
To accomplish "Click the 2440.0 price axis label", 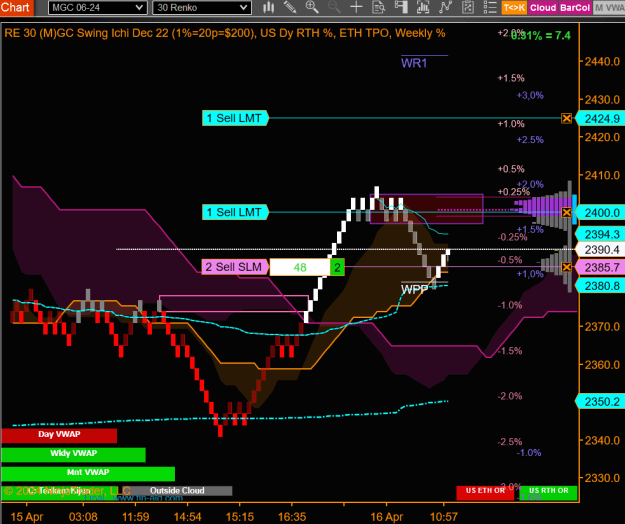I will (602, 62).
